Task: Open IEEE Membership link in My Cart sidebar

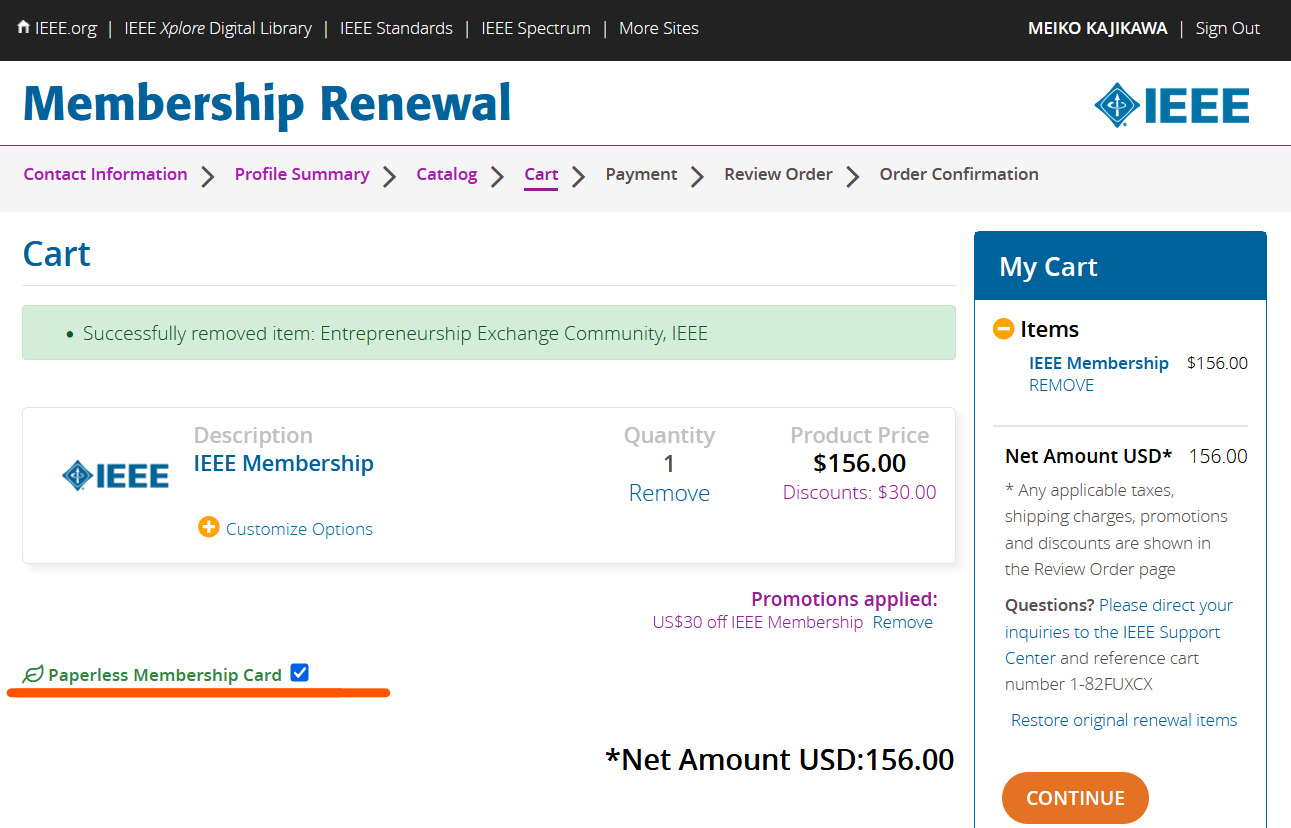Action: tap(1099, 363)
